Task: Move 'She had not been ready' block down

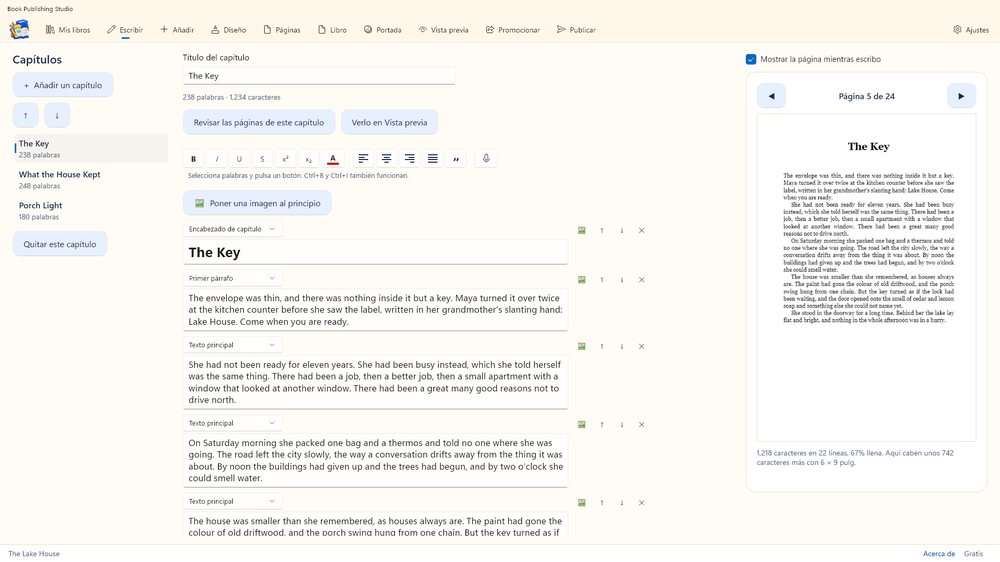Action: click(x=622, y=346)
